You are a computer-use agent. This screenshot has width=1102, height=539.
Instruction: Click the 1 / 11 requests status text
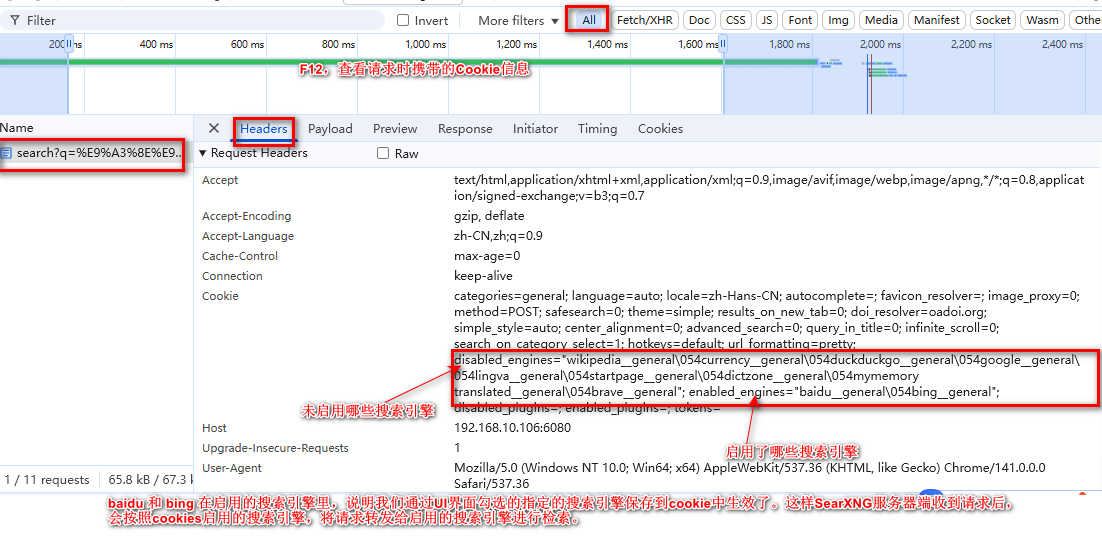click(x=47, y=480)
